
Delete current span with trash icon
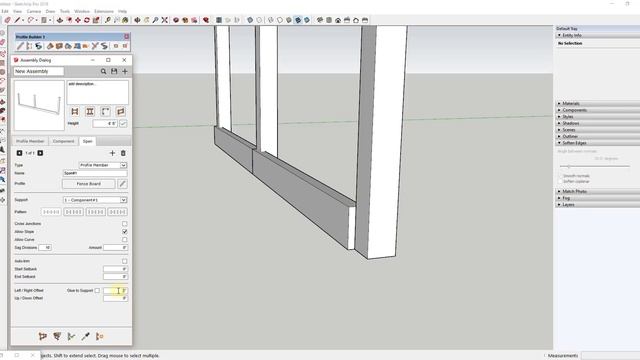(x=123, y=153)
